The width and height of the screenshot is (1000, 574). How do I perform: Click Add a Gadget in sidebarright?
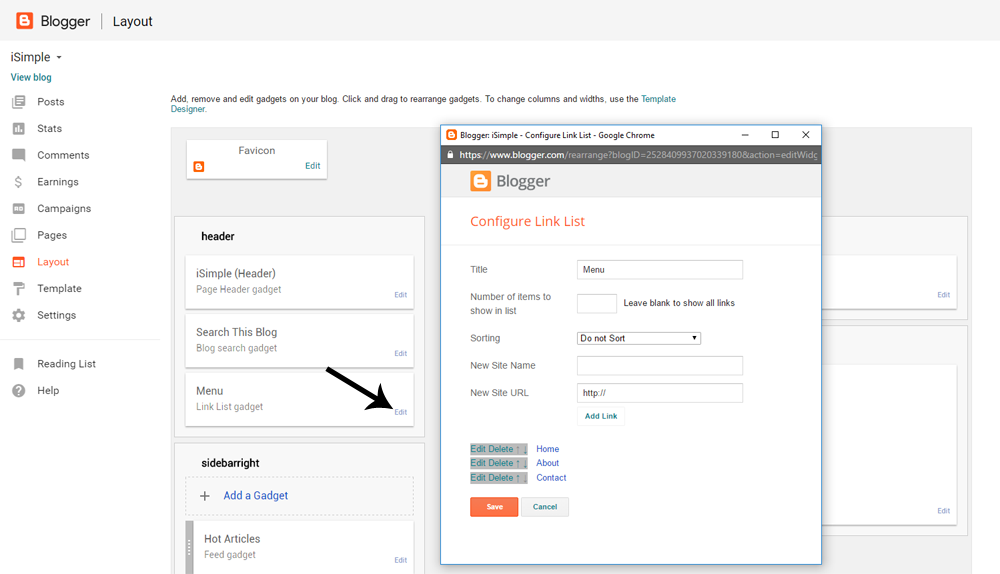[256, 496]
